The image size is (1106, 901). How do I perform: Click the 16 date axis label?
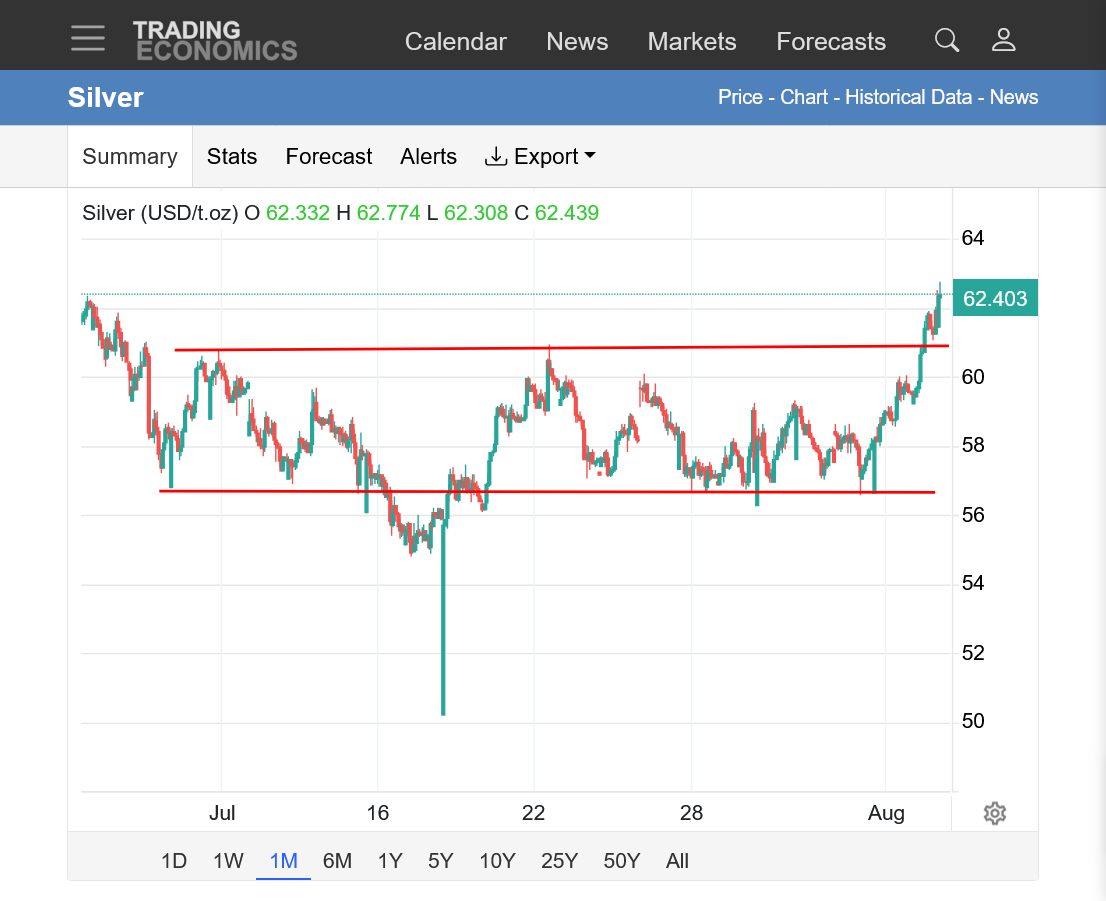click(x=377, y=813)
